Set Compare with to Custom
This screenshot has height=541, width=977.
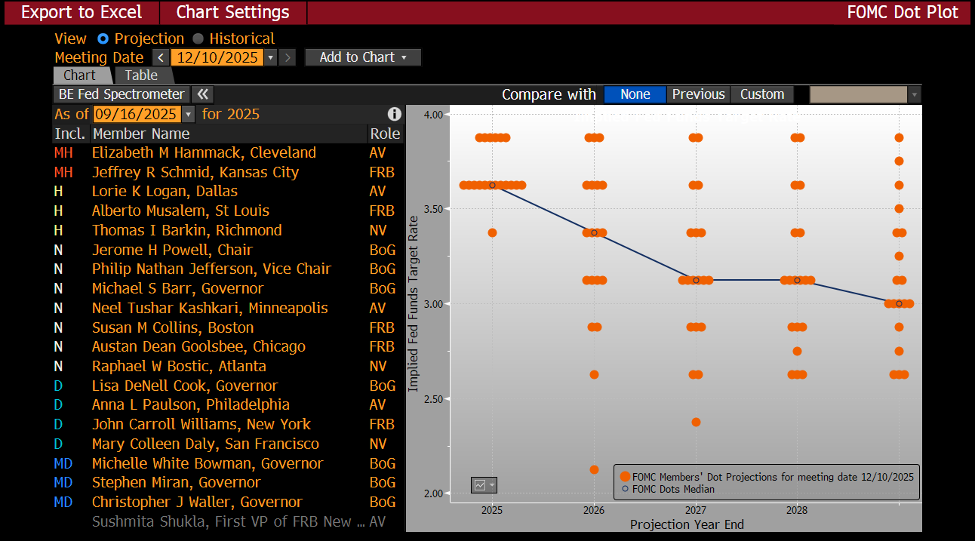click(x=762, y=94)
